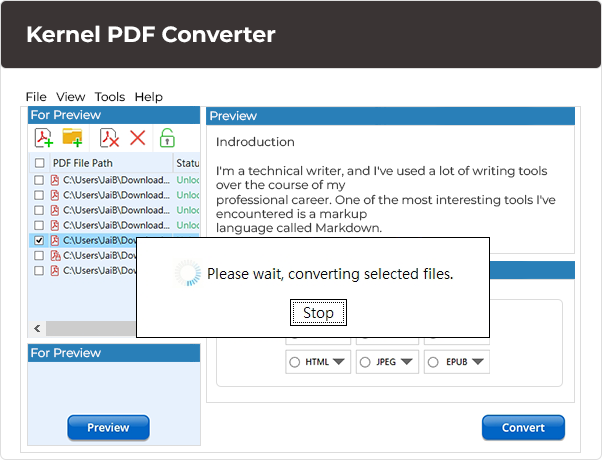Expand the JPEG format dropdown arrow
The height and width of the screenshot is (460, 602).
[x=407, y=362]
